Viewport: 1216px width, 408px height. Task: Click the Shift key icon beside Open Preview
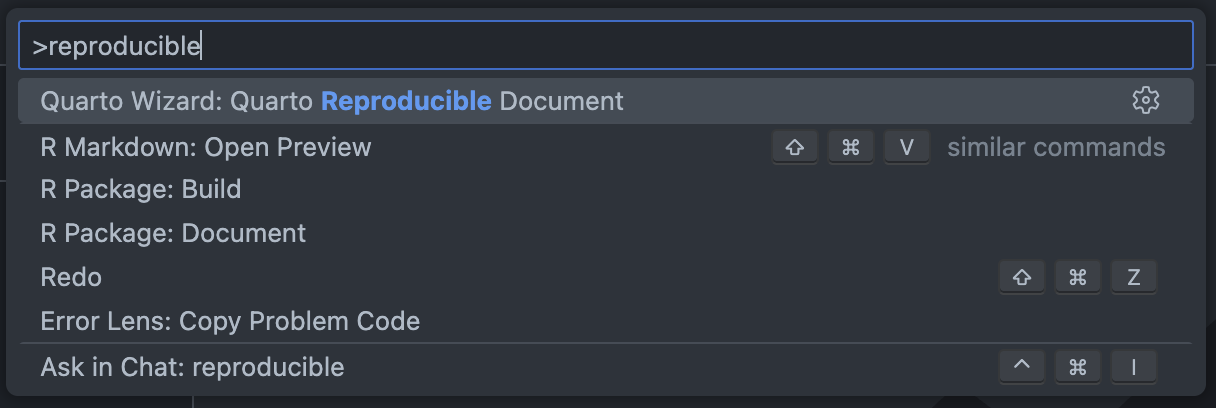coord(795,147)
